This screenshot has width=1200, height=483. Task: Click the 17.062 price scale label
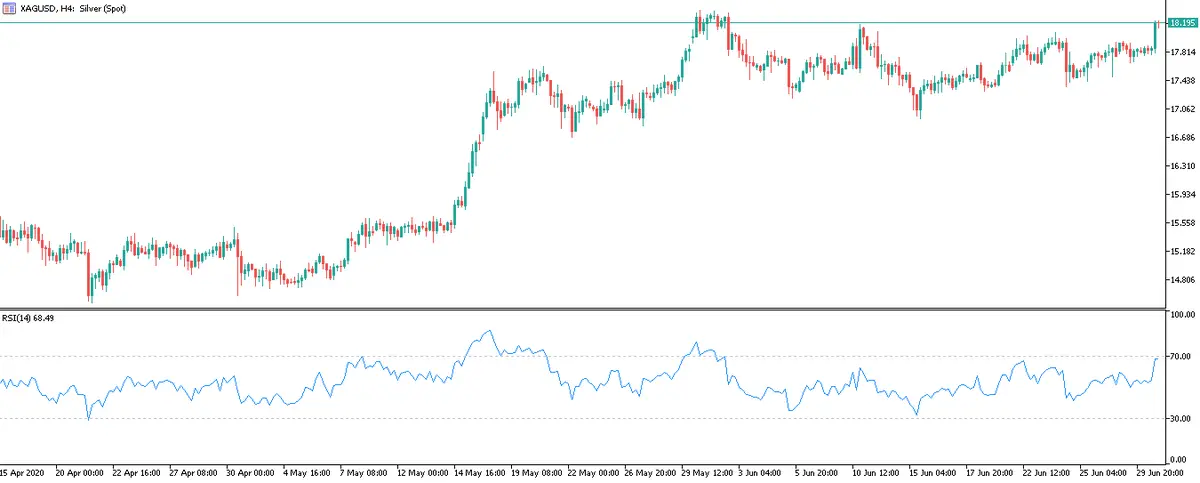coord(1181,109)
